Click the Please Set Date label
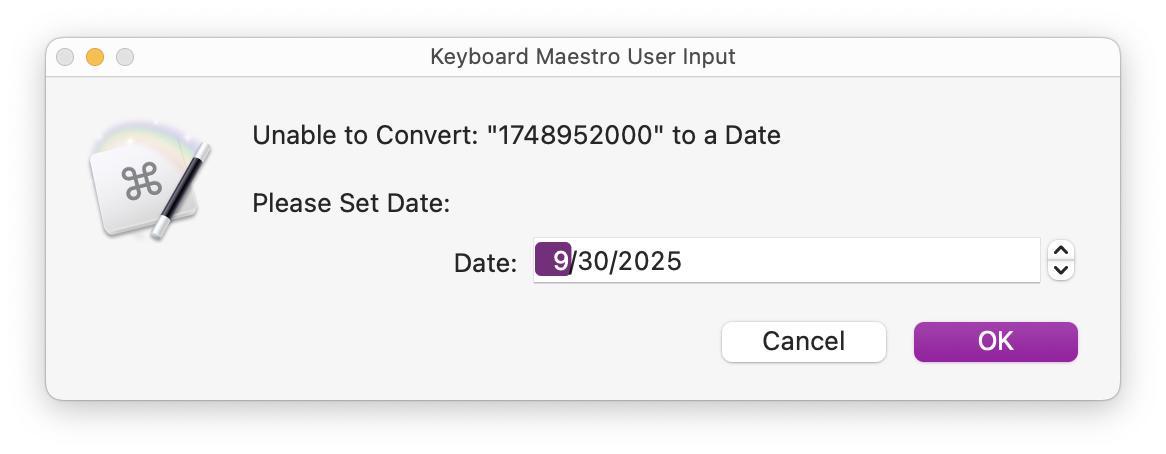 [351, 204]
